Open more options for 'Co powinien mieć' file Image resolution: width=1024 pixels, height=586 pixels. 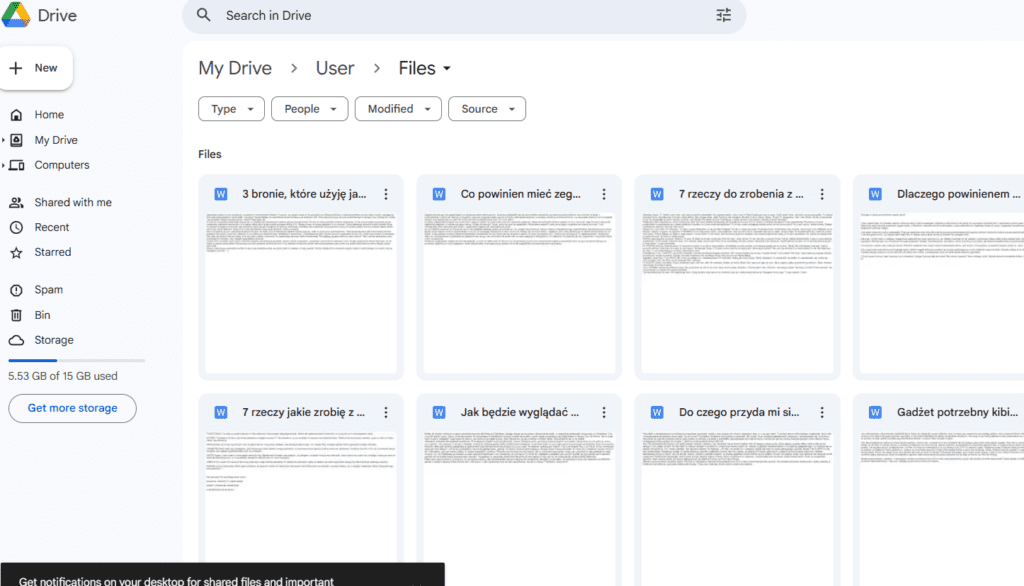tap(604, 194)
